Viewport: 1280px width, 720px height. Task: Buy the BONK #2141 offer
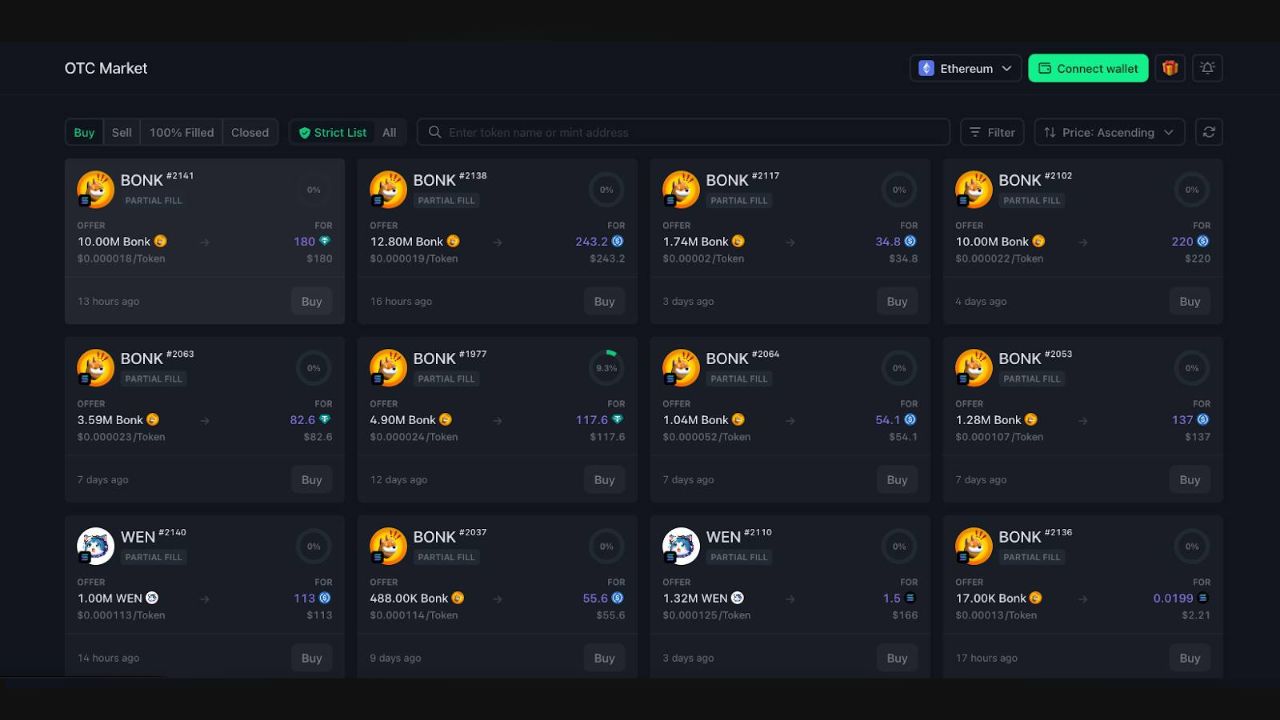312,301
